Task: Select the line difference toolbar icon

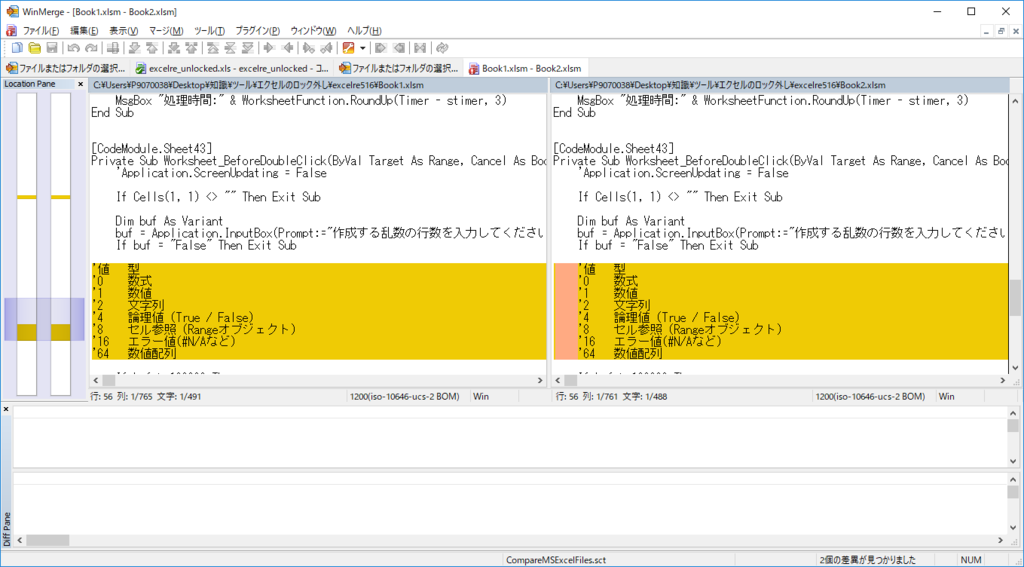Action: point(112,48)
